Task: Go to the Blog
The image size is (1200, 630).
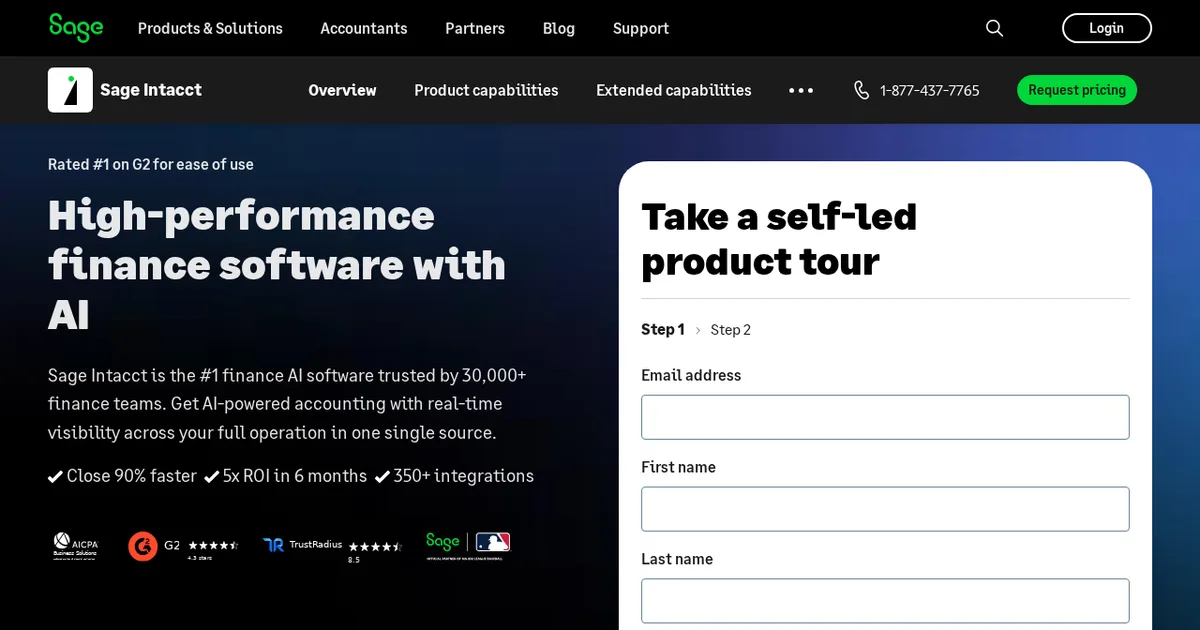Action: pos(559,28)
